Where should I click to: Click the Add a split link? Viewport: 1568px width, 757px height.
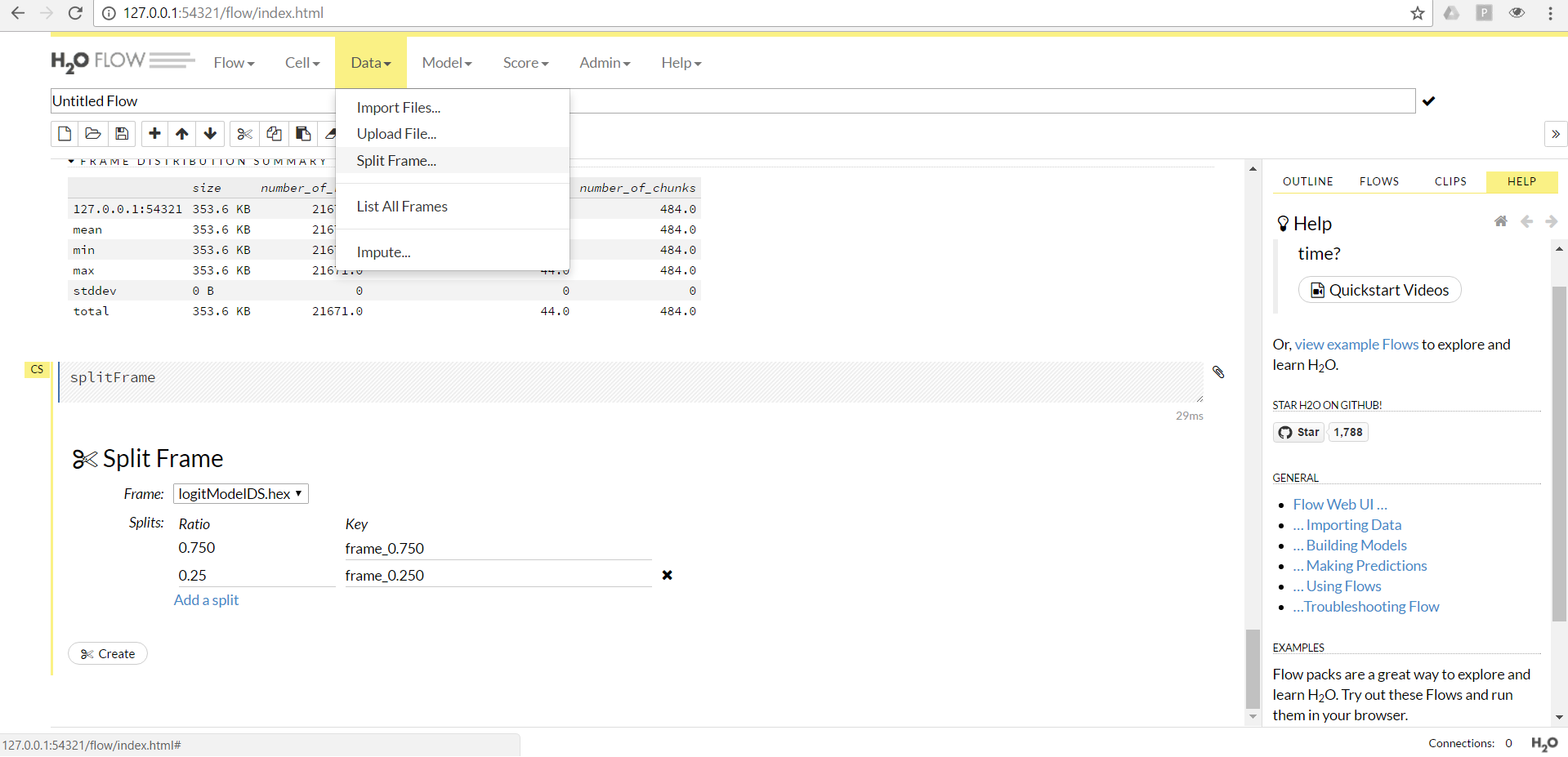point(206,600)
